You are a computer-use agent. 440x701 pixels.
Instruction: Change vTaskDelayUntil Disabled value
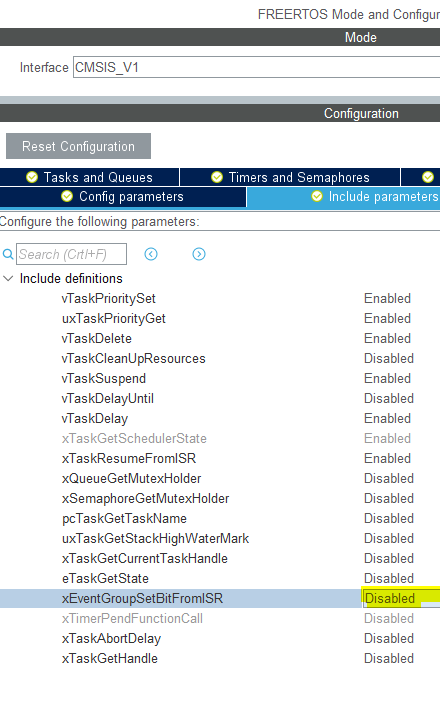[x=389, y=398]
